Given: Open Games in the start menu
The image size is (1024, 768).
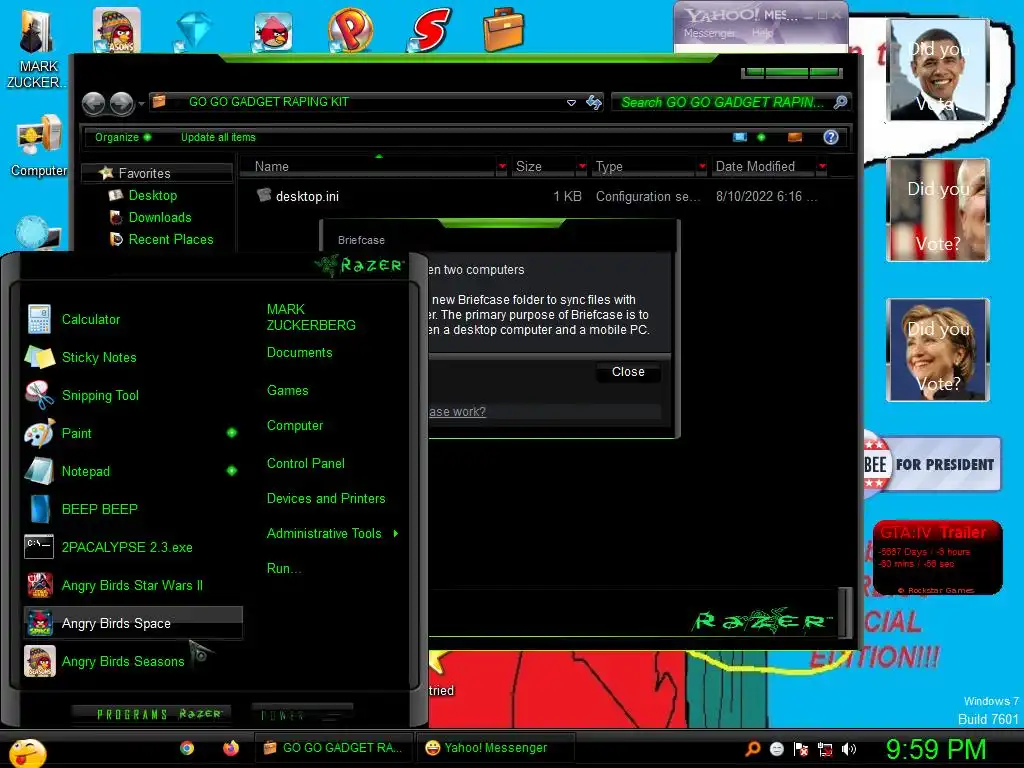Looking at the screenshot, I should 287,391.
